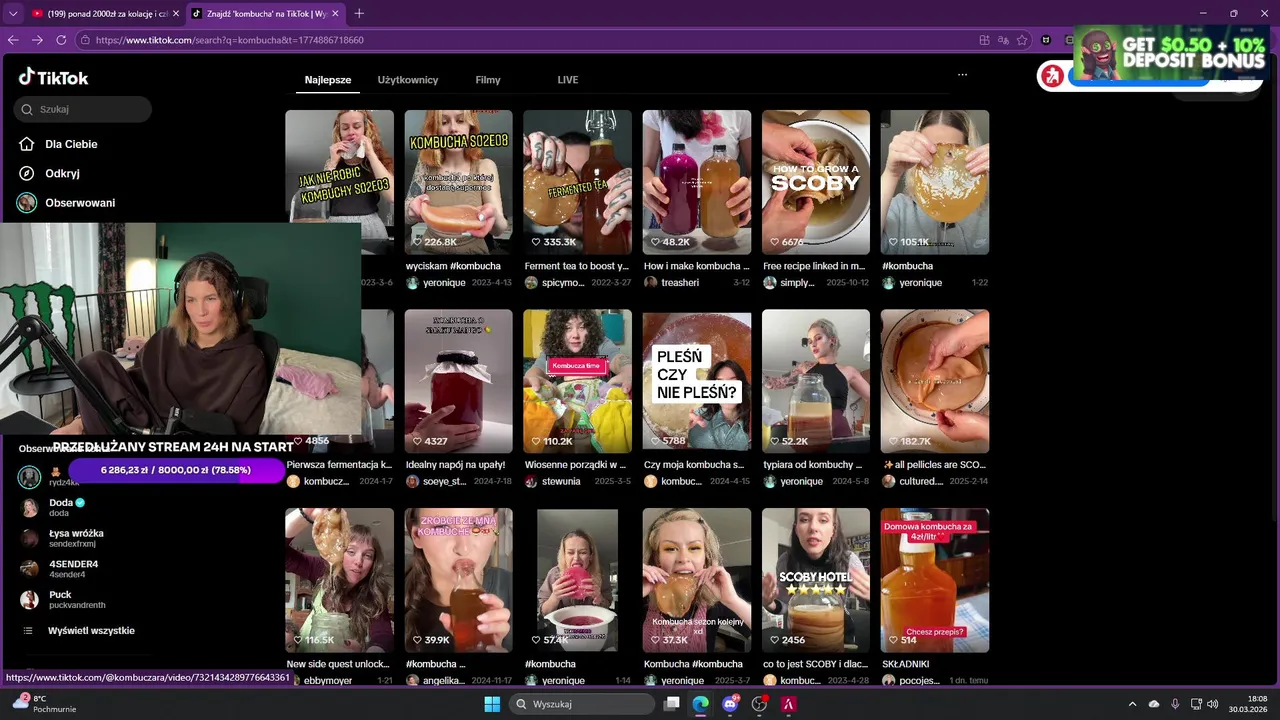Screen dimensions: 1280x720
Task: Switch to the Najlepsze tab
Action: click(x=328, y=80)
